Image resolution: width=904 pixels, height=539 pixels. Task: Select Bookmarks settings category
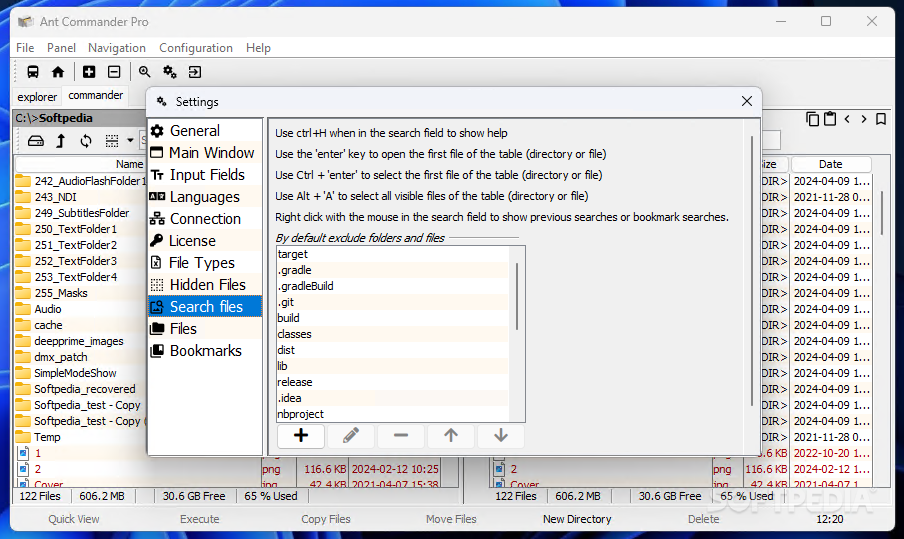click(x=205, y=350)
